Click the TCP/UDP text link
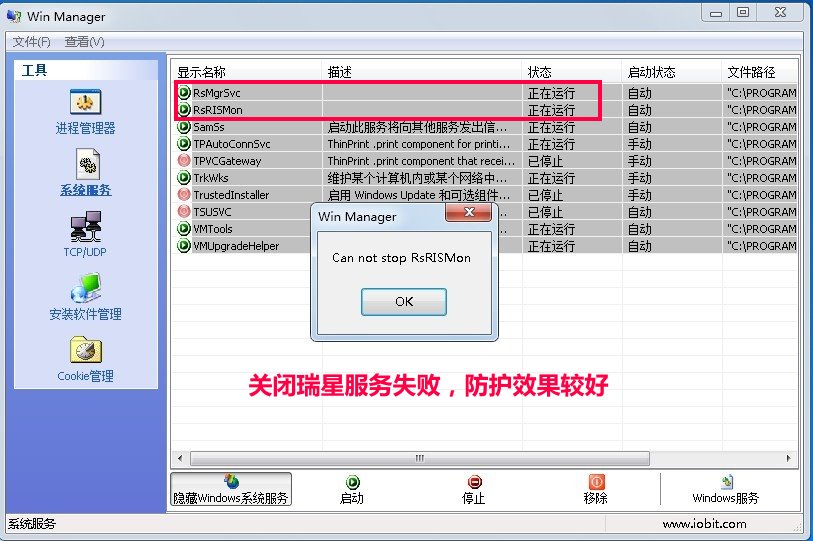813x541 pixels. 85,252
